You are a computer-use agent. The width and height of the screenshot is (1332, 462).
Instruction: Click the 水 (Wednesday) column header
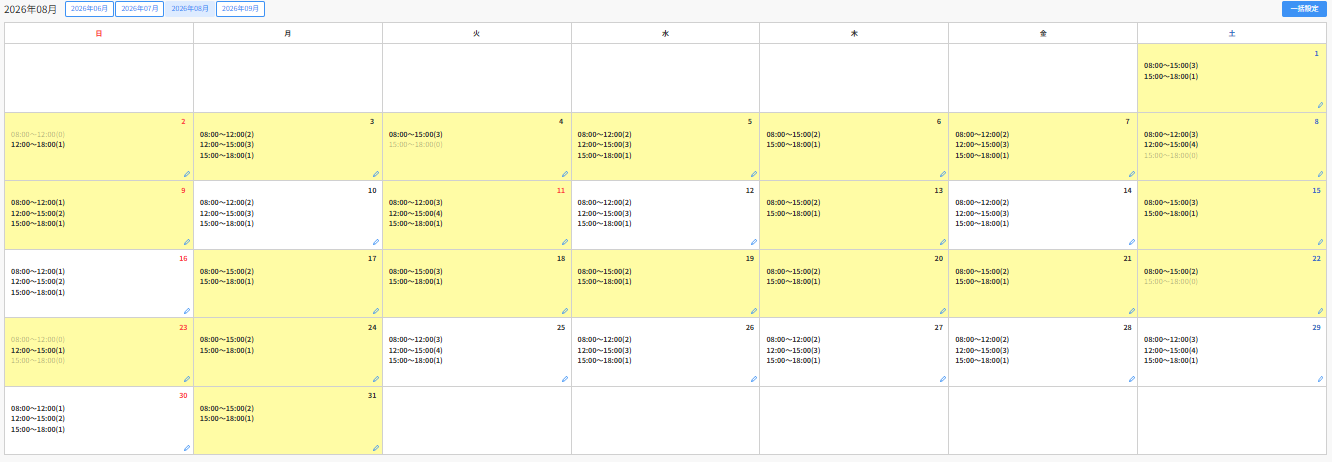[665, 33]
